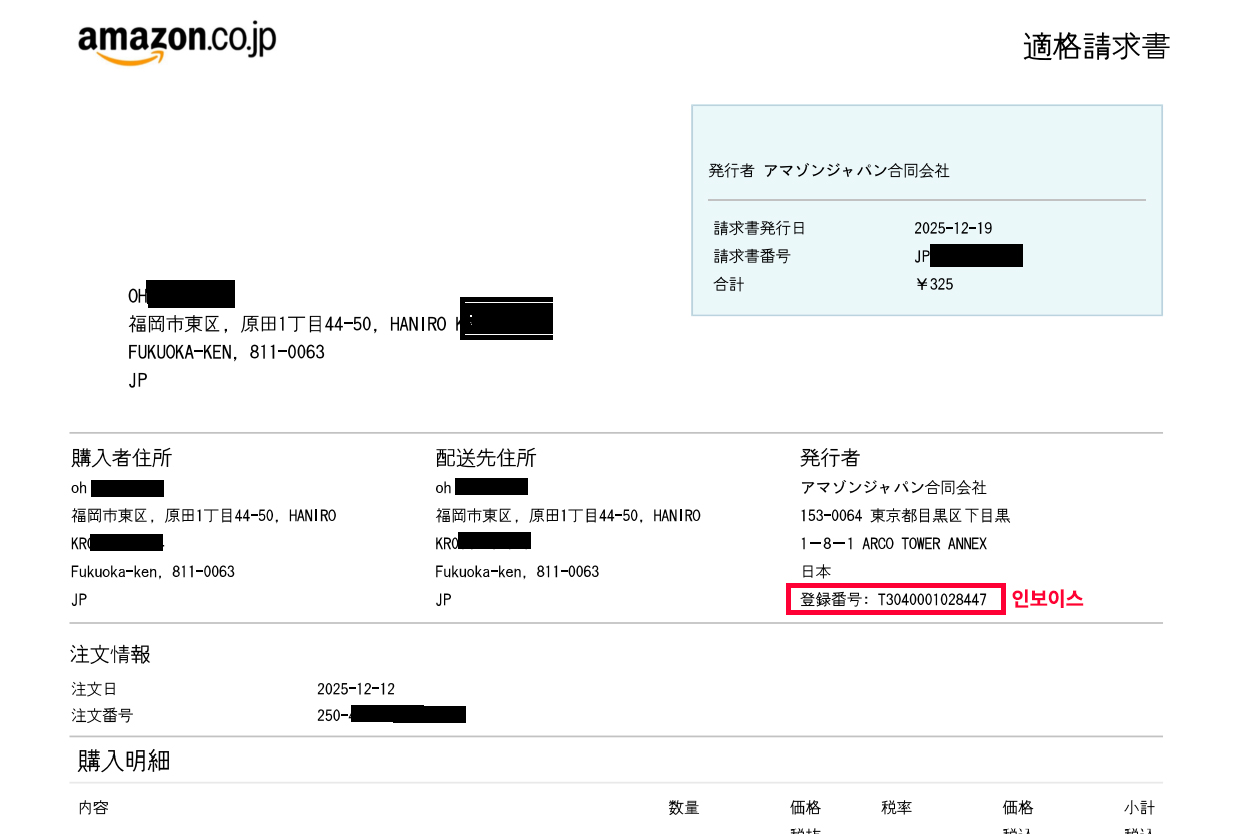Select the order date 2025-12-12
This screenshot has width=1233, height=834.
[356, 689]
